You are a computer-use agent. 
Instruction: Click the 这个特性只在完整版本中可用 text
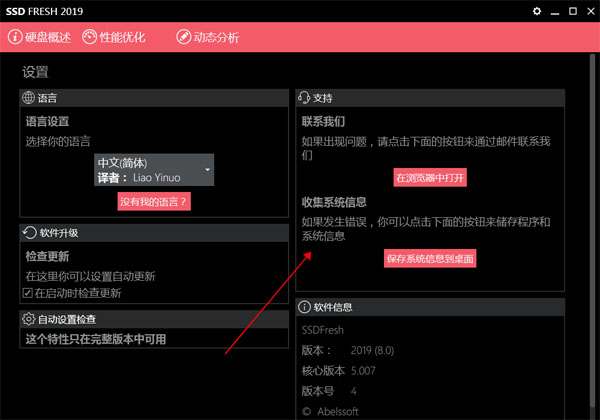pos(96,339)
